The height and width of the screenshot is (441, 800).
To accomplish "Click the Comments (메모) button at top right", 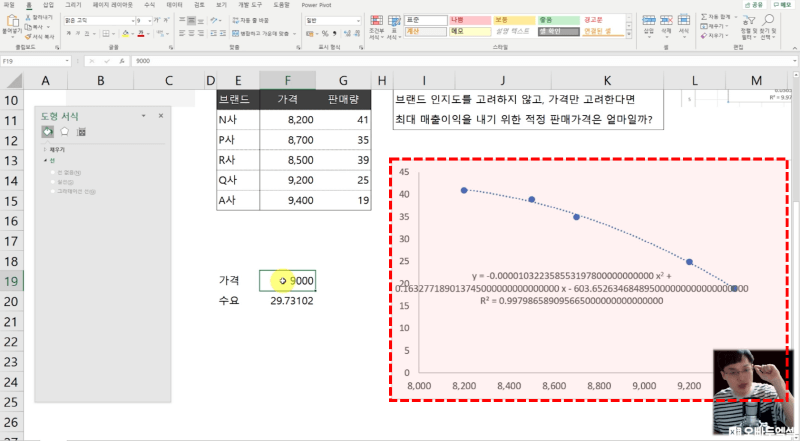I will pyautogui.click(x=782, y=5).
